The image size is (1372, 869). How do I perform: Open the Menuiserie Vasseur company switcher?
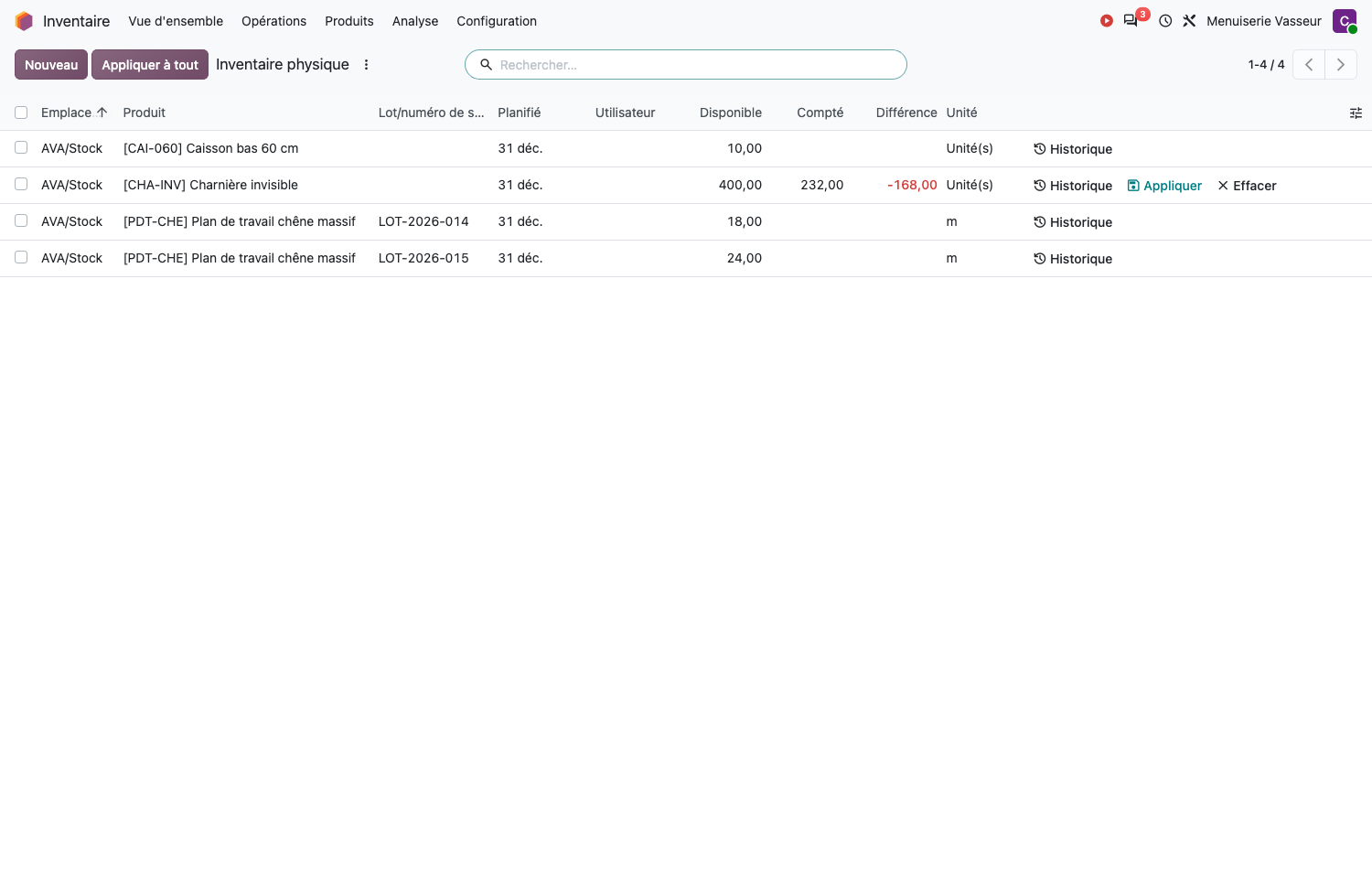1264,21
